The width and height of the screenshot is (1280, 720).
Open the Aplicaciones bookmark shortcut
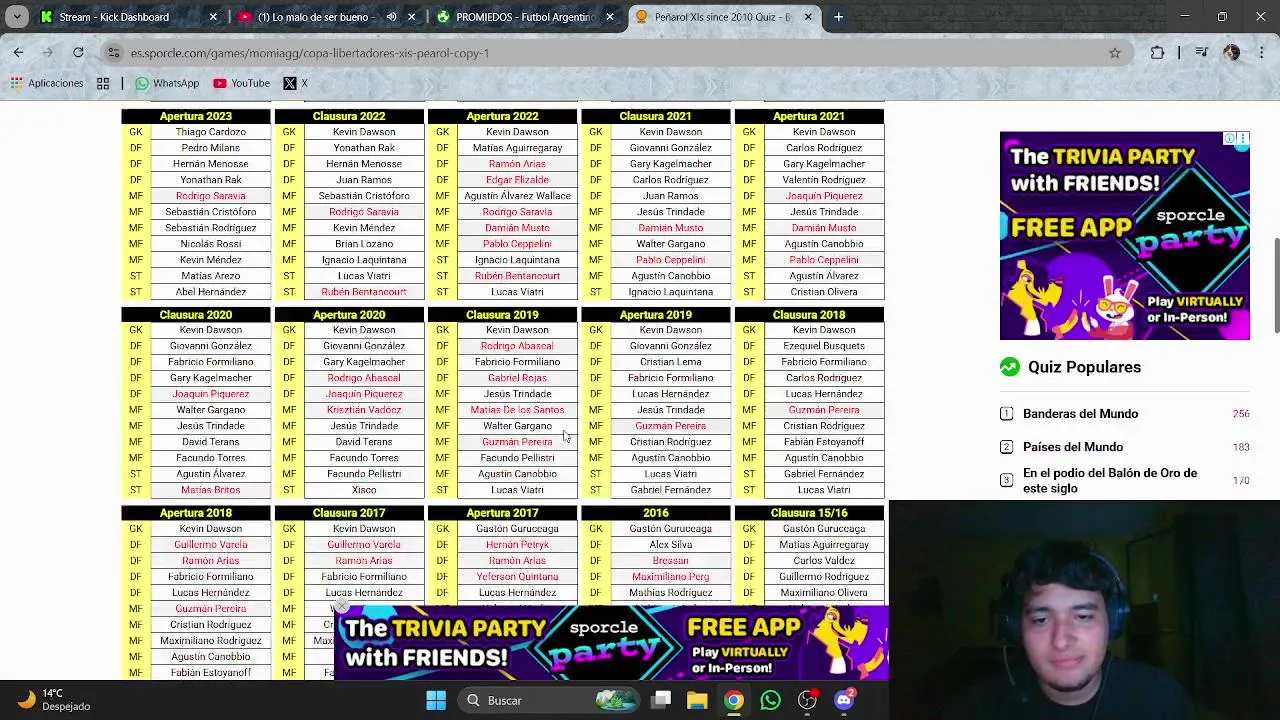[x=47, y=83]
